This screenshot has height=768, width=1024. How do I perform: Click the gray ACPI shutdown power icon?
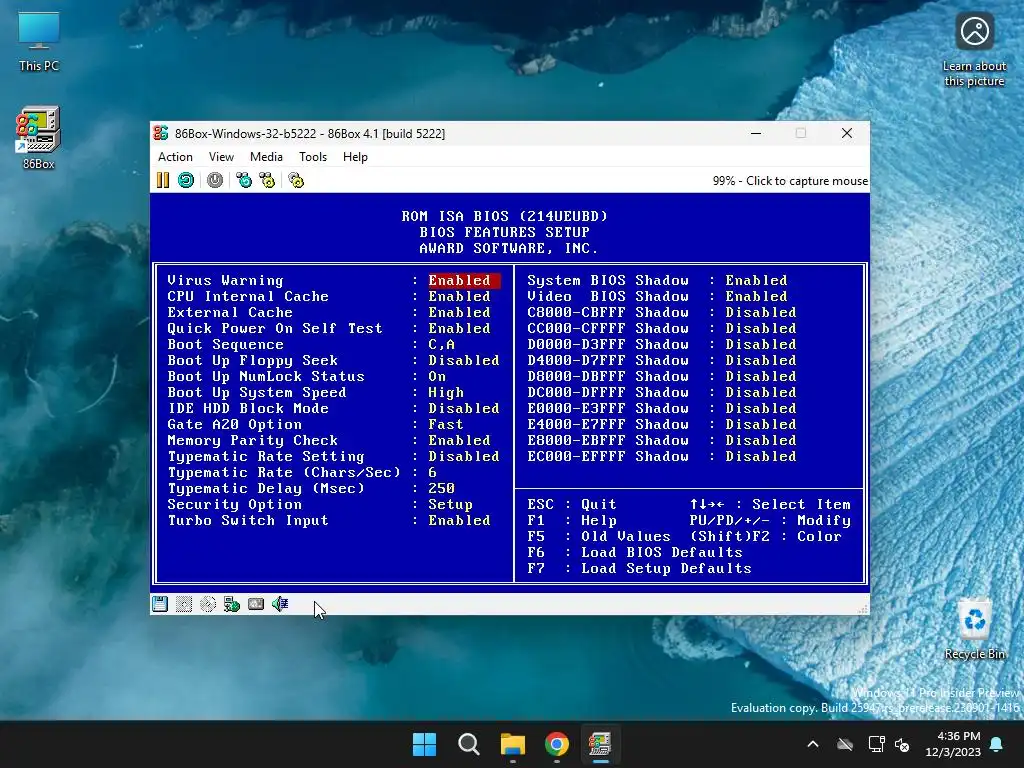pos(215,180)
